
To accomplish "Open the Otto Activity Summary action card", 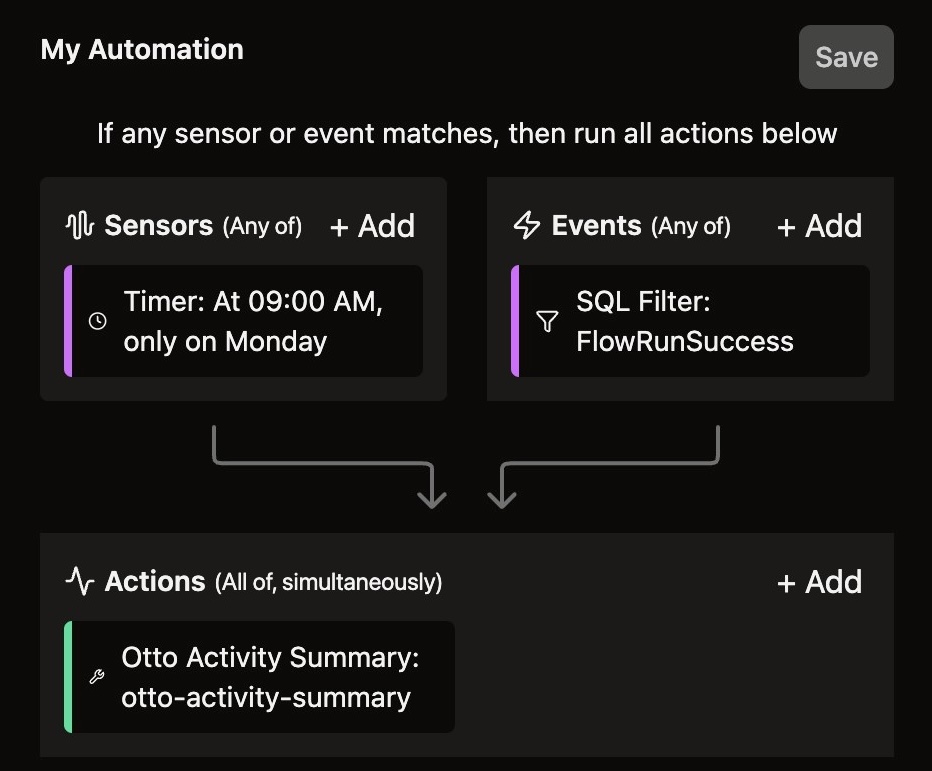I will [x=259, y=676].
